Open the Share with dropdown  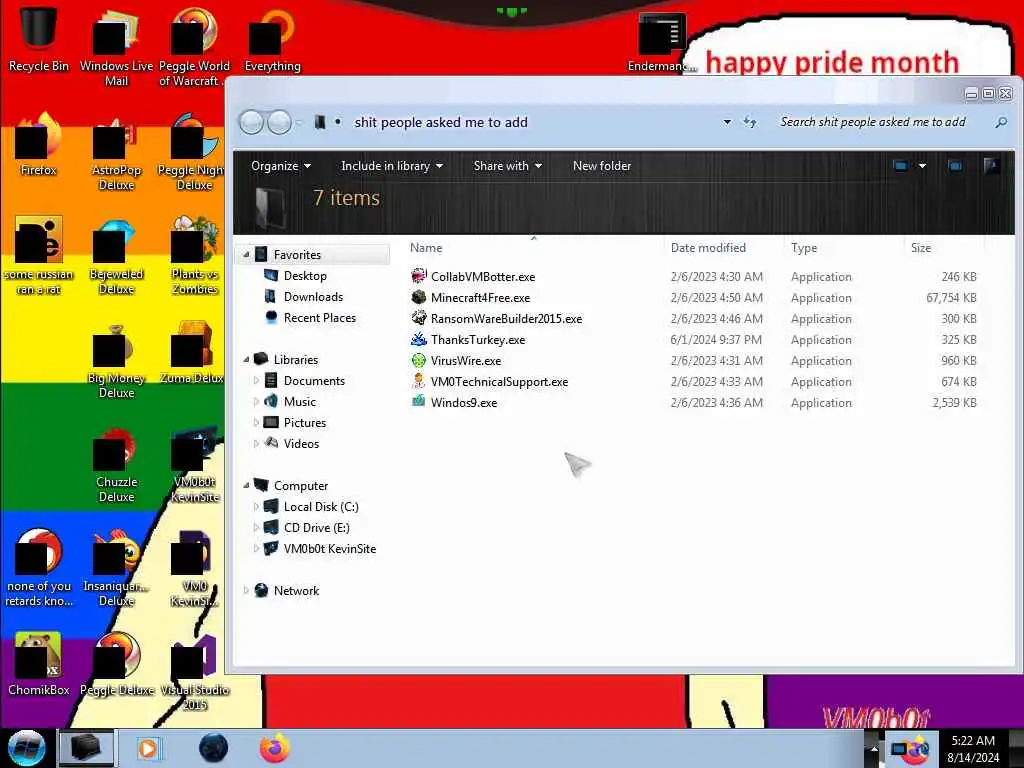pos(507,166)
